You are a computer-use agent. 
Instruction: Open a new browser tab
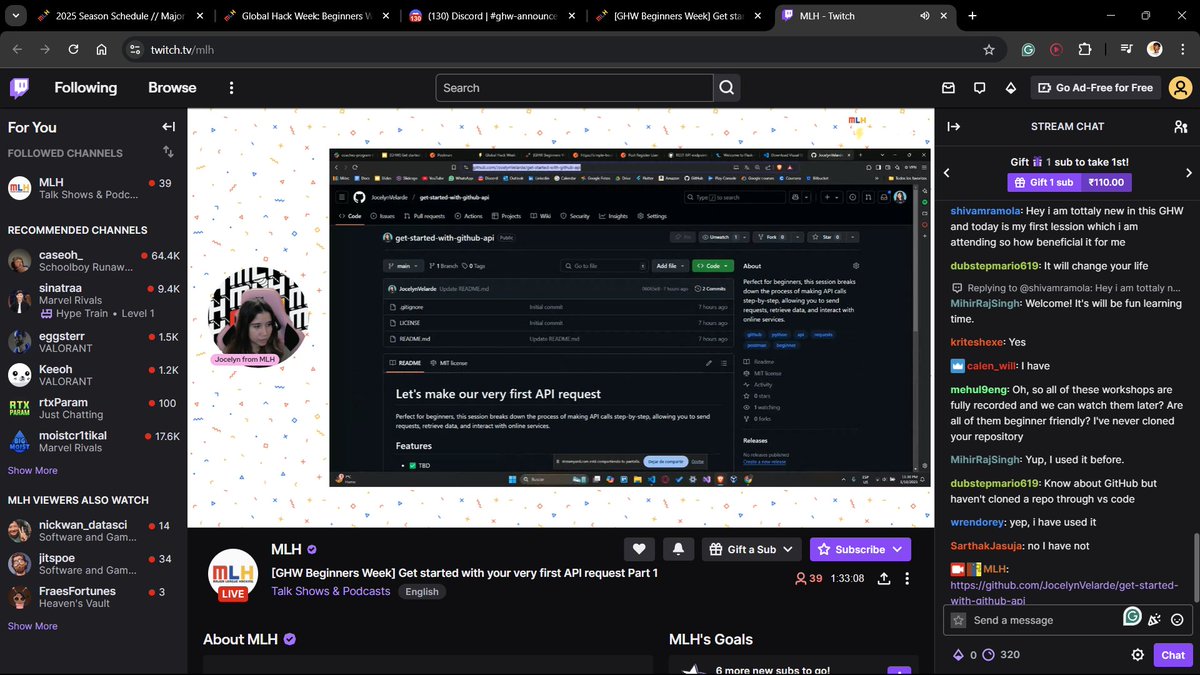coord(972,16)
